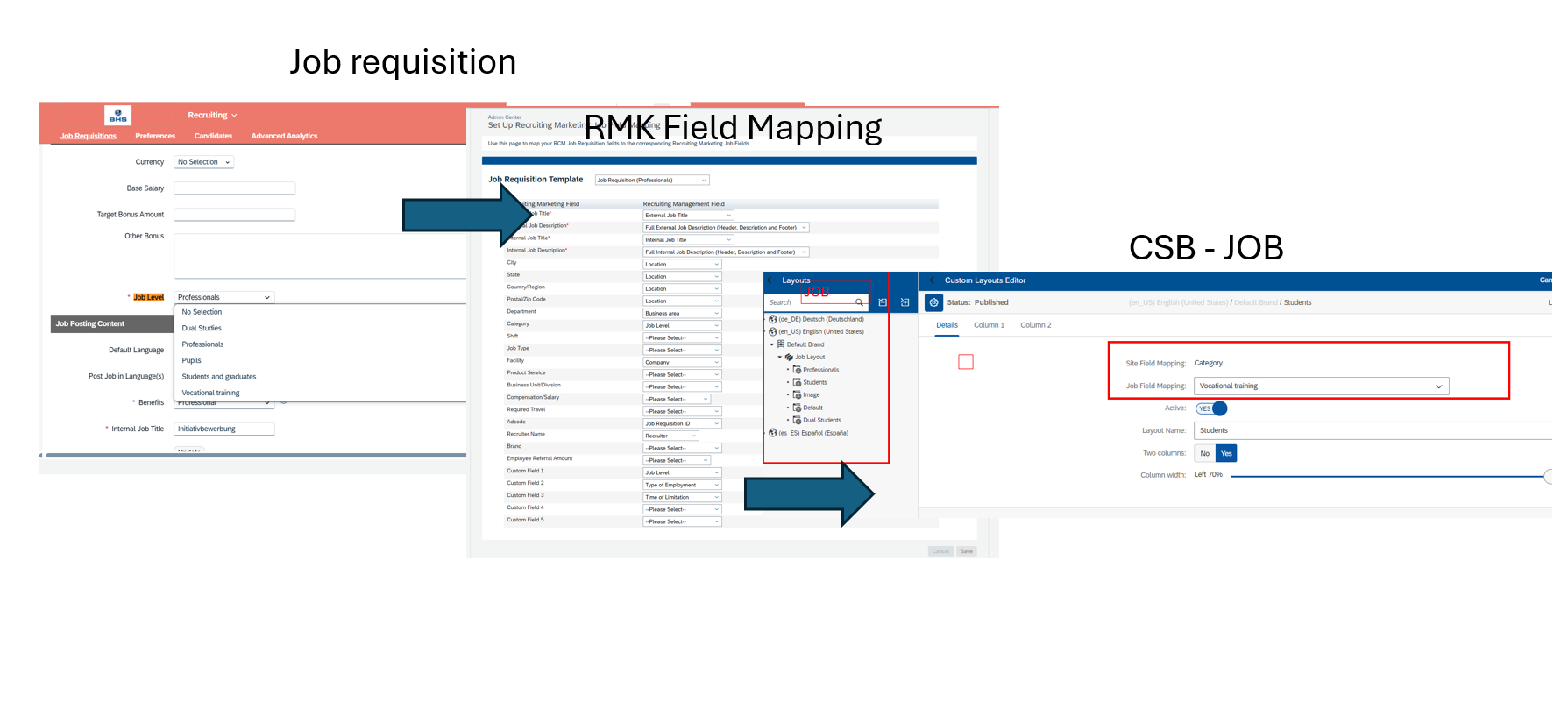Click the BHS company logo
This screenshot has height=702, width=1568.
point(117,115)
